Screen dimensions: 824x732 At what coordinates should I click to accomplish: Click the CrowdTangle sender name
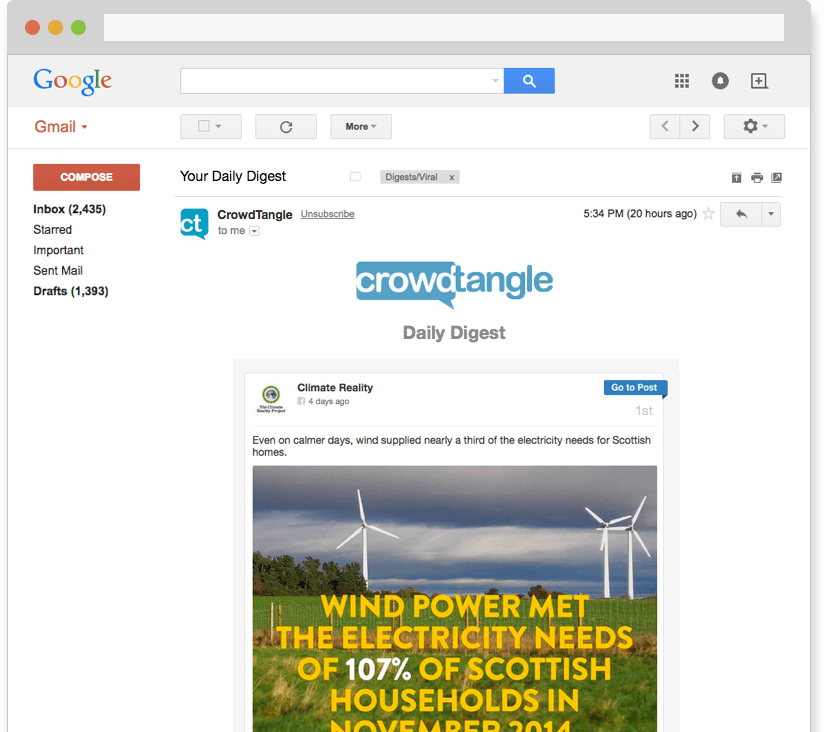255,215
